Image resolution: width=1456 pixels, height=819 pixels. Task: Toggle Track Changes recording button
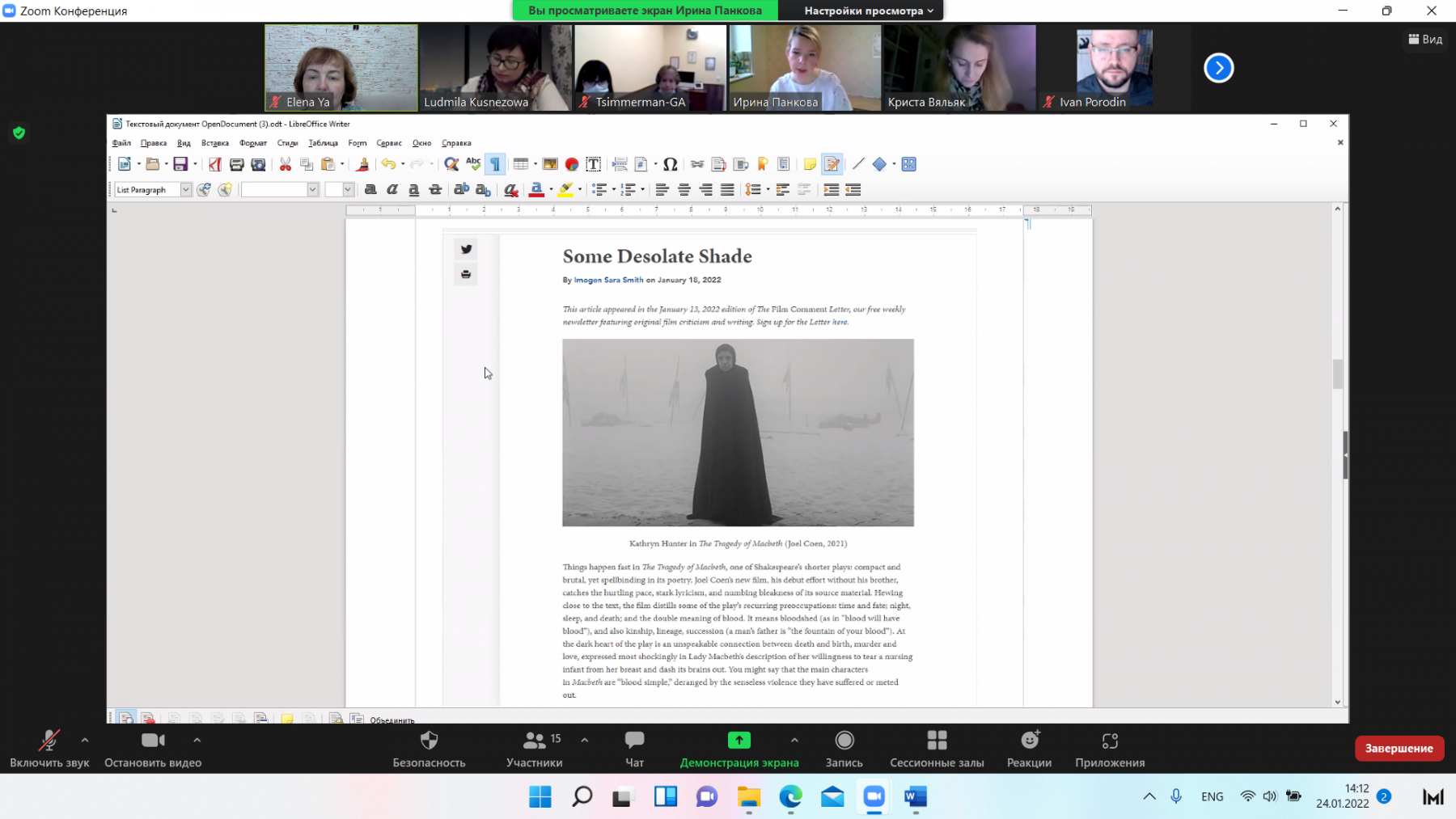[832, 164]
